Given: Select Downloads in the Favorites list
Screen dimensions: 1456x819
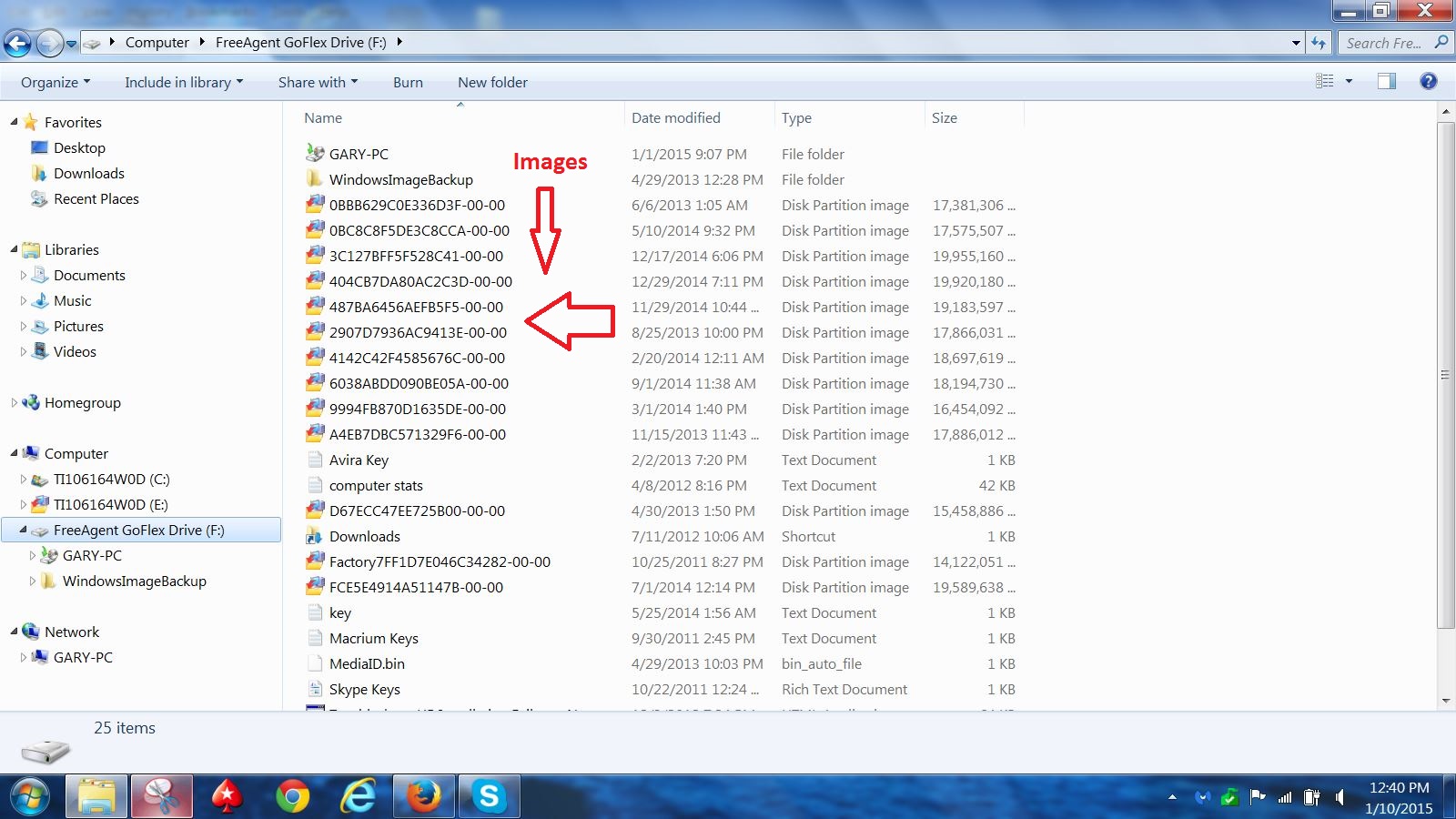Looking at the screenshot, I should coord(88,173).
